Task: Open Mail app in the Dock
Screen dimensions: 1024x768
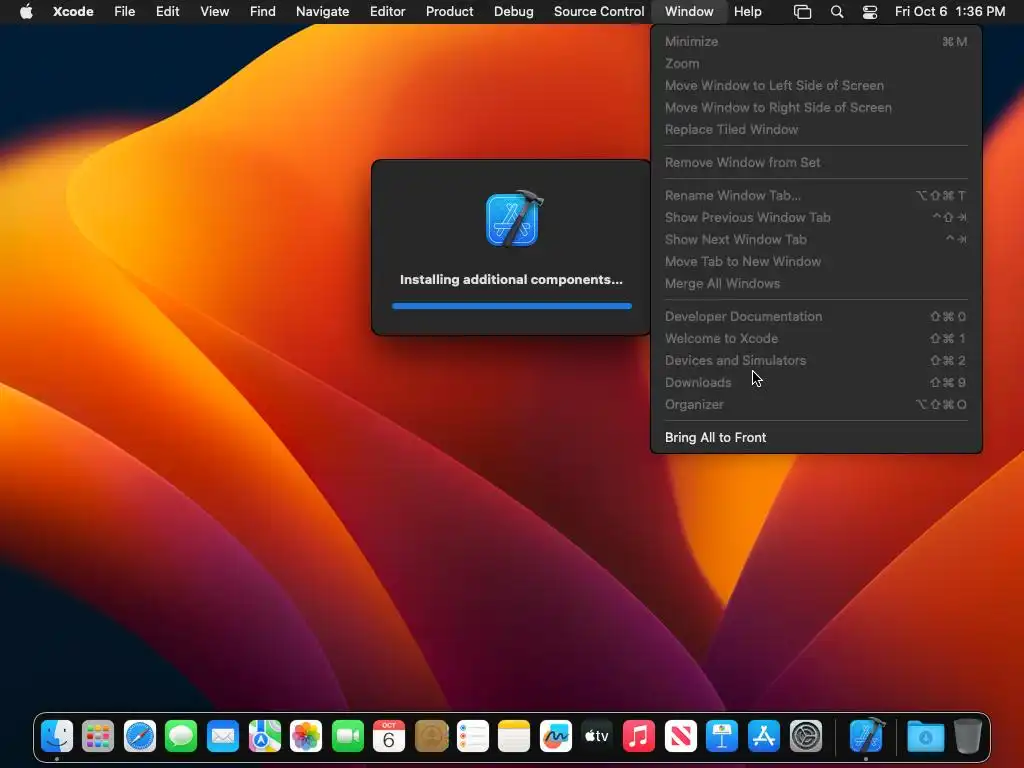Action: (x=223, y=737)
